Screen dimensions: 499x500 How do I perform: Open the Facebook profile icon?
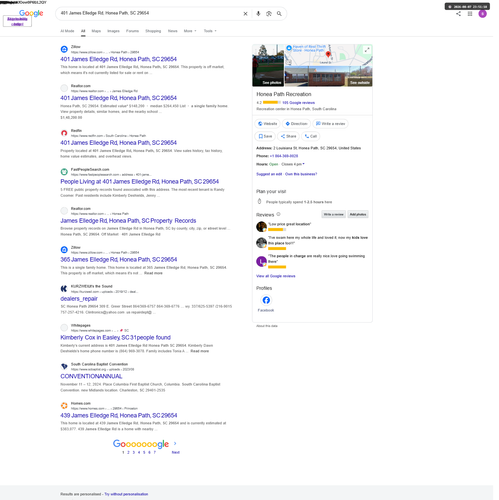266,300
